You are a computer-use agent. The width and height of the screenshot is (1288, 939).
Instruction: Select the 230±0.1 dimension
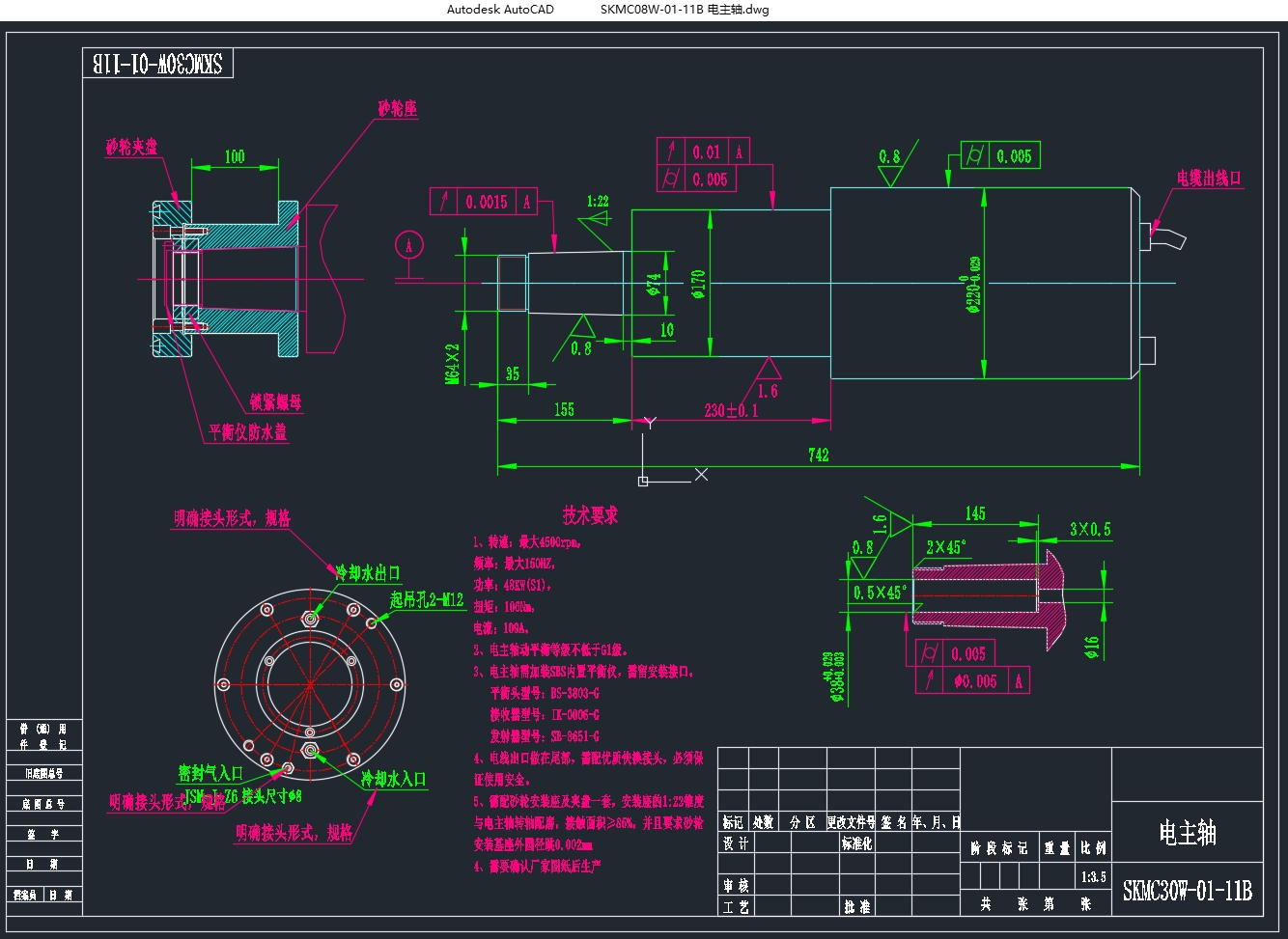coord(731,410)
